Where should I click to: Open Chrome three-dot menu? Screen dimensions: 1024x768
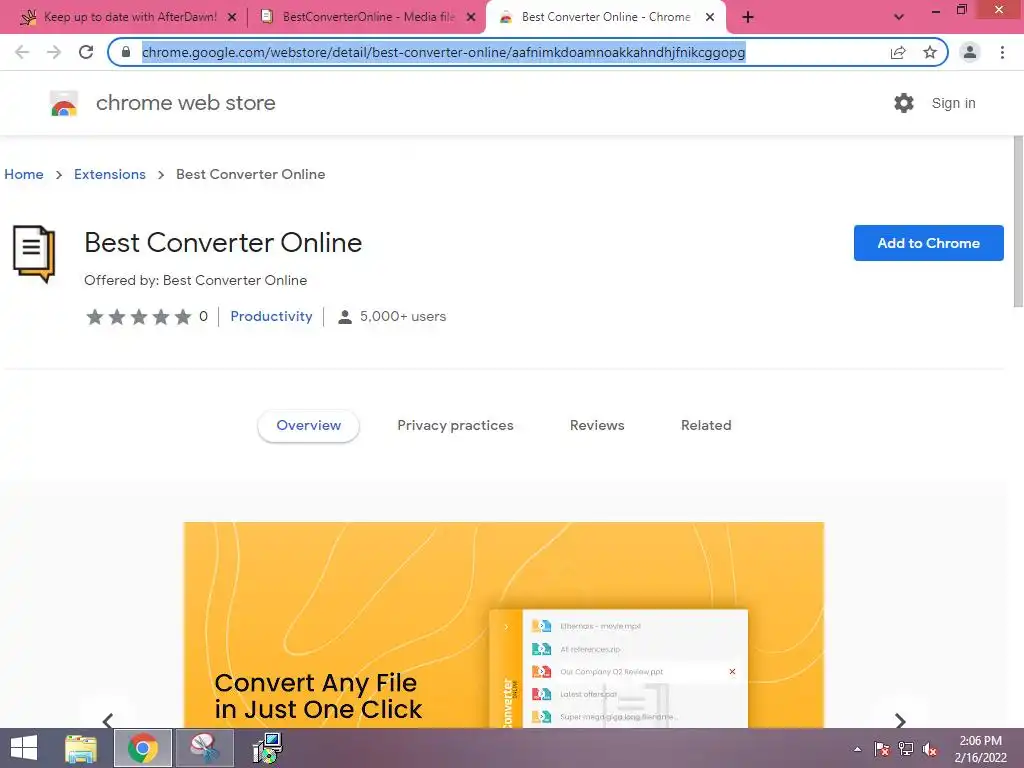click(x=1002, y=52)
